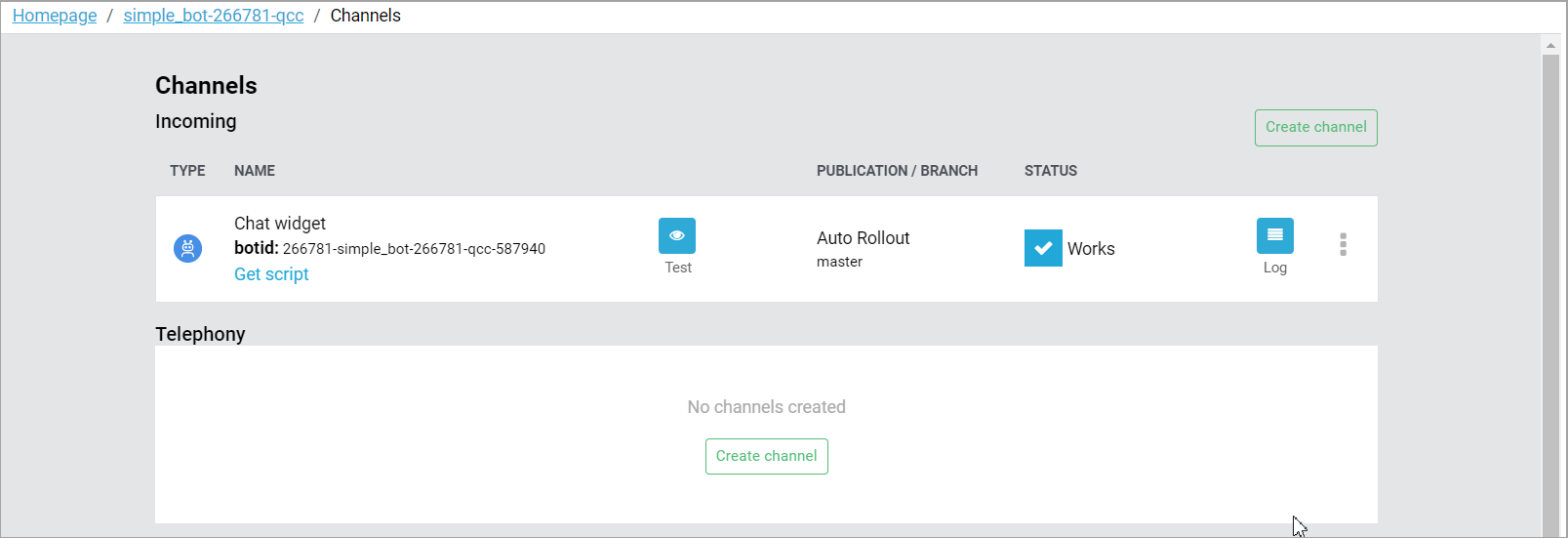The image size is (1568, 538).
Task: Click the TYPE column header
Action: click(x=187, y=171)
